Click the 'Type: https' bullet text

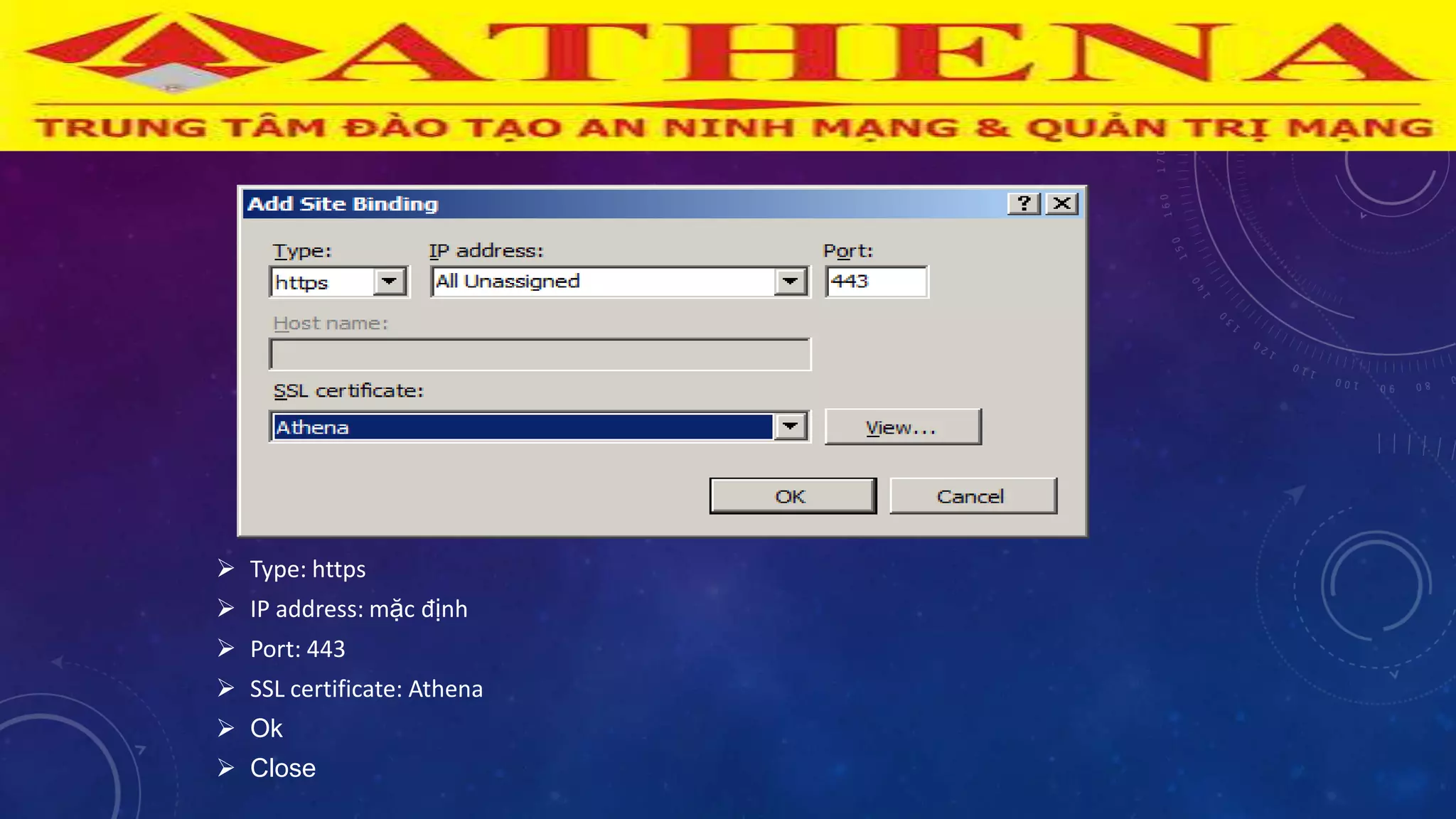(x=308, y=569)
